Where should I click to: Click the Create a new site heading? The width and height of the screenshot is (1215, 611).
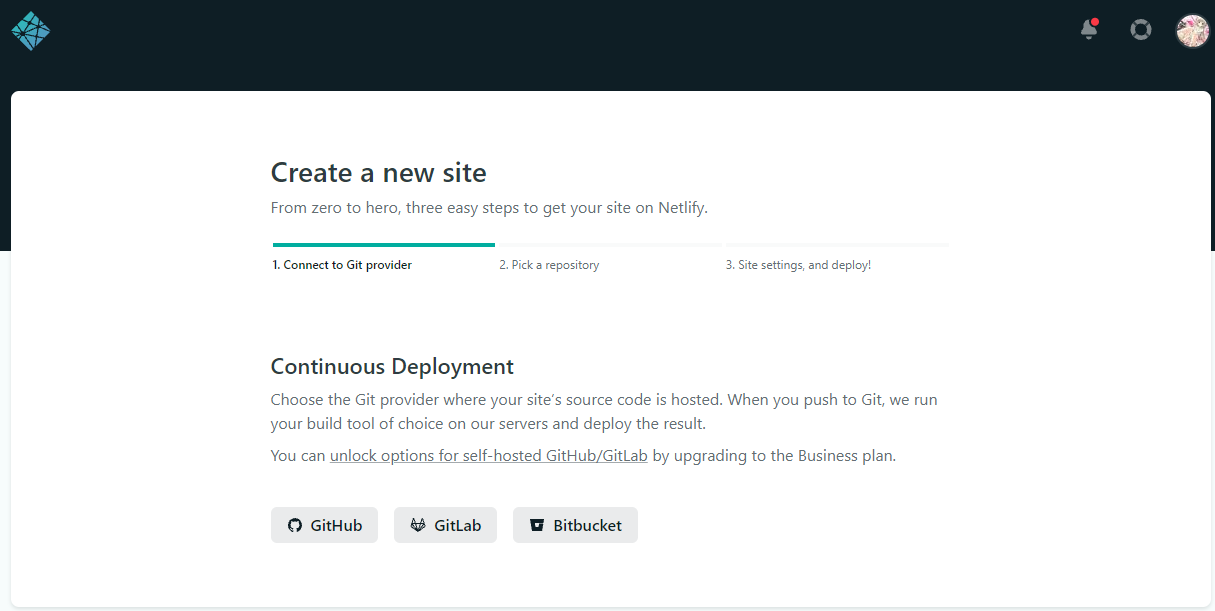click(x=378, y=172)
